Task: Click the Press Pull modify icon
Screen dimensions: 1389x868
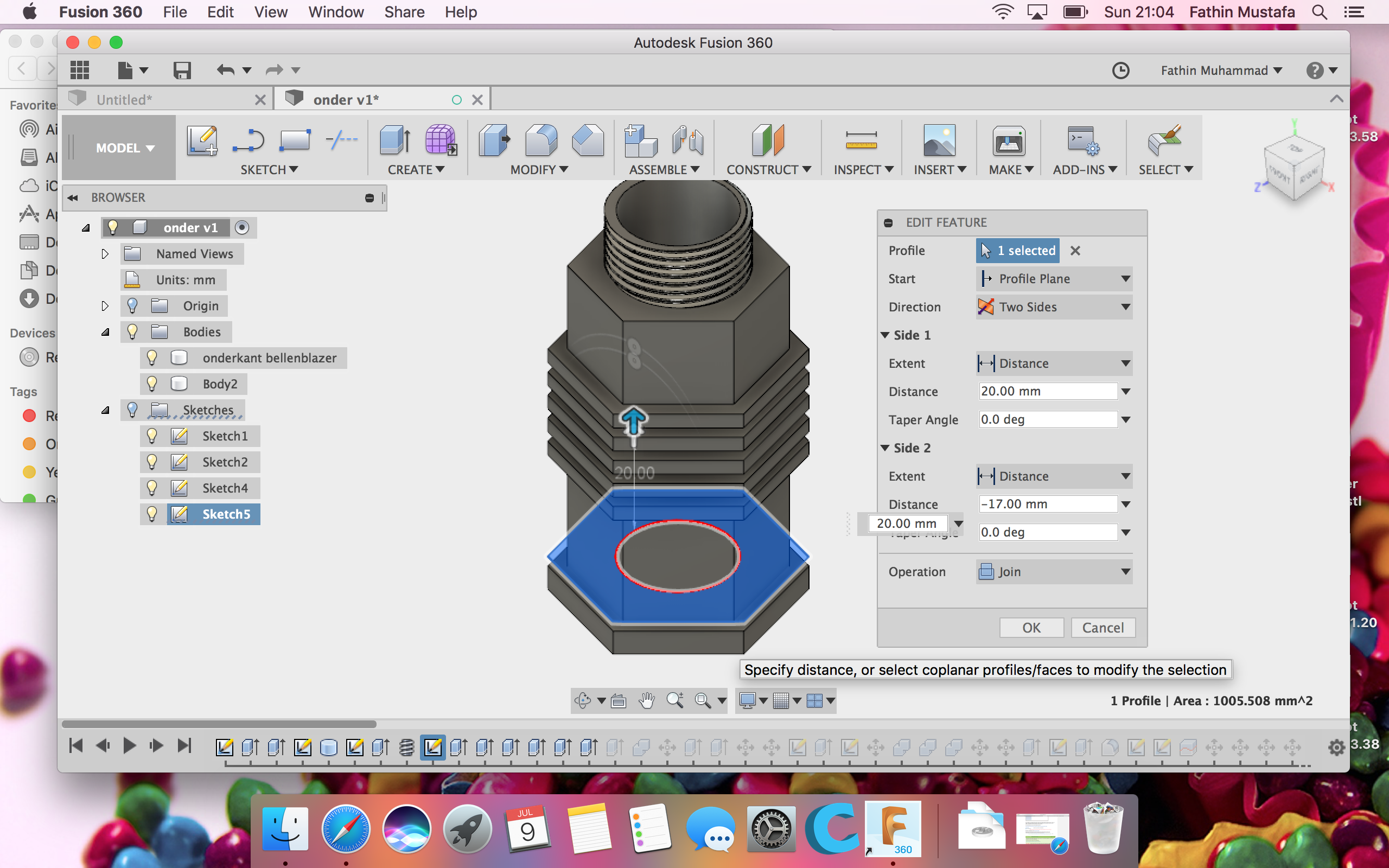Action: pyautogui.click(x=494, y=141)
